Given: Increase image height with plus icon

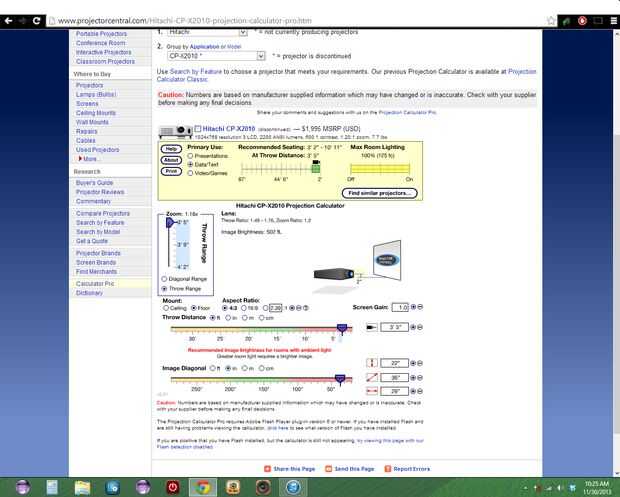Looking at the screenshot, I should (x=413, y=363).
